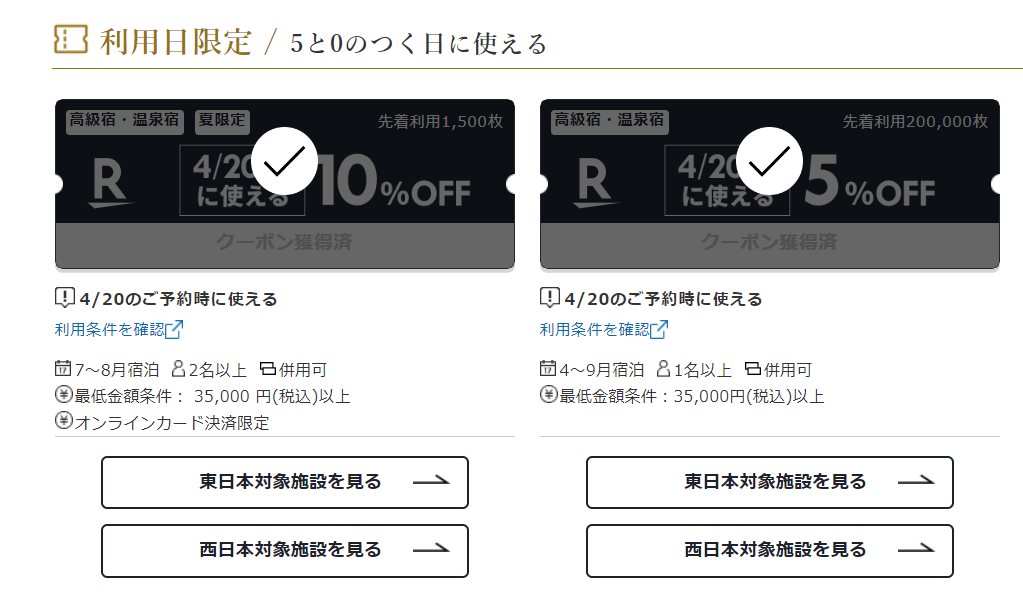Image resolution: width=1023 pixels, height=598 pixels.
Task: Click external-link icon after right 利用条件を確認
Action: pyautogui.click(x=659, y=329)
